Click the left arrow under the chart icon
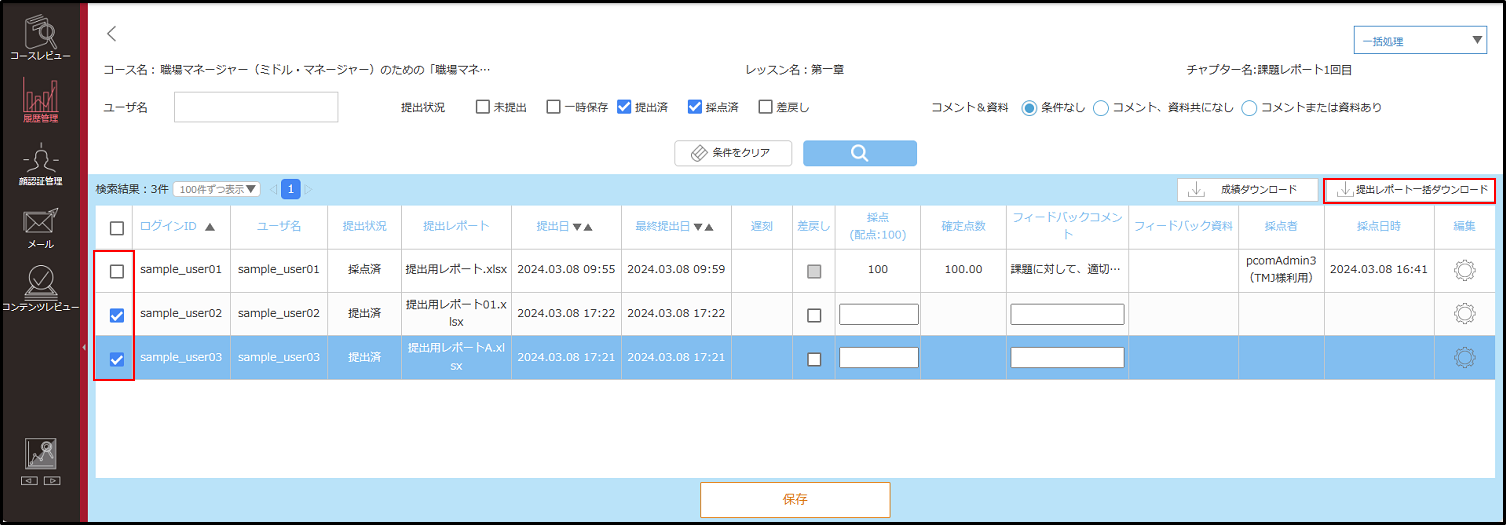 [30, 481]
